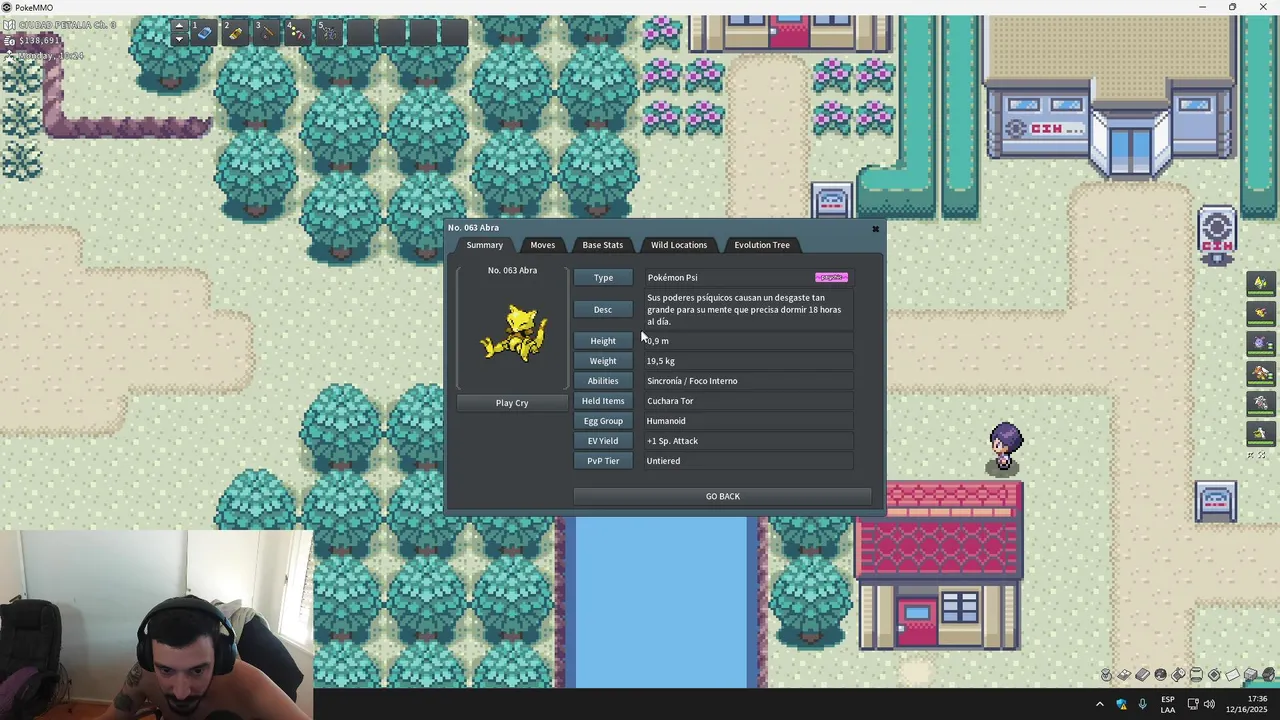Click the hotbar page up arrow

[179, 26]
